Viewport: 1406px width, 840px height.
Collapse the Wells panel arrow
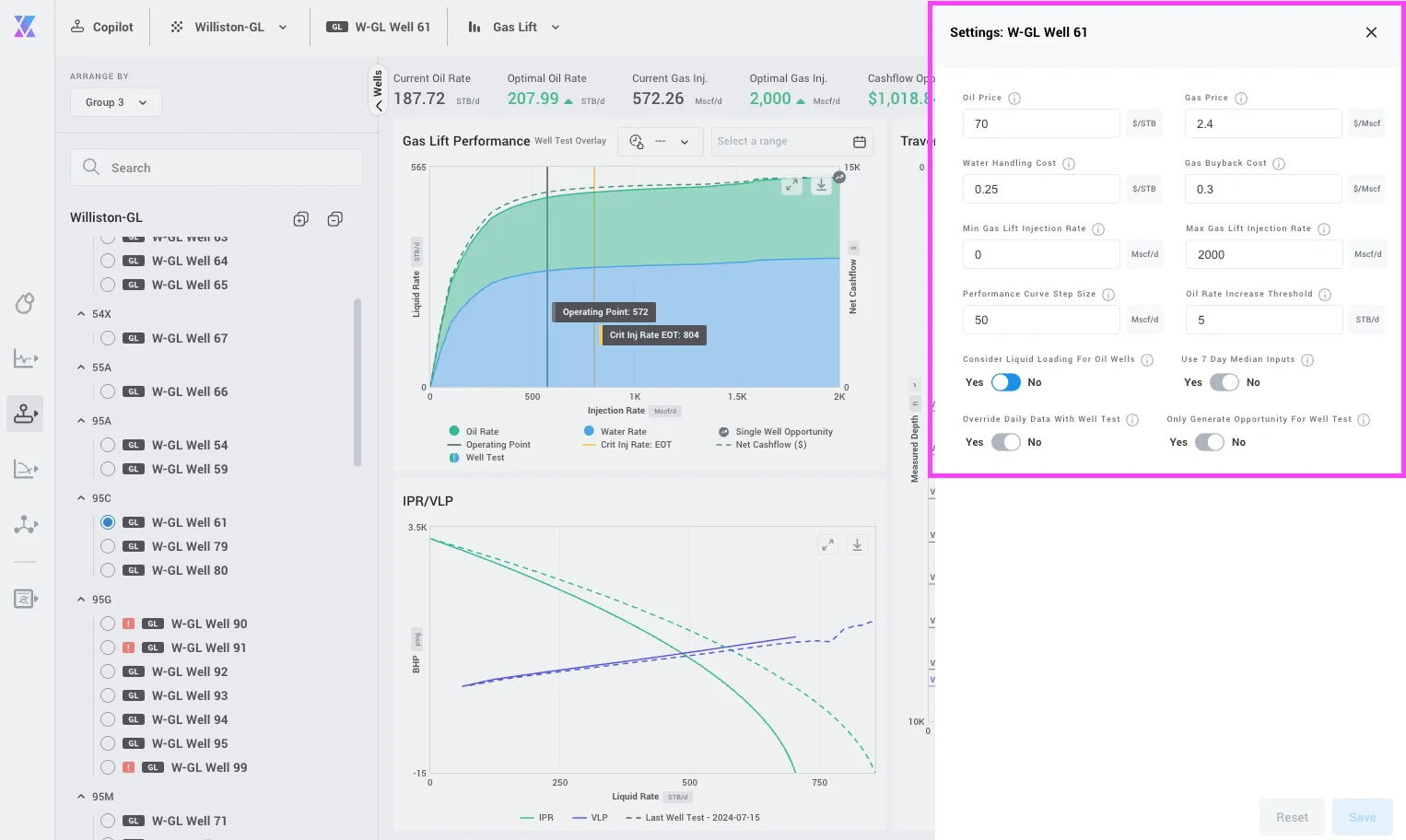[x=378, y=106]
